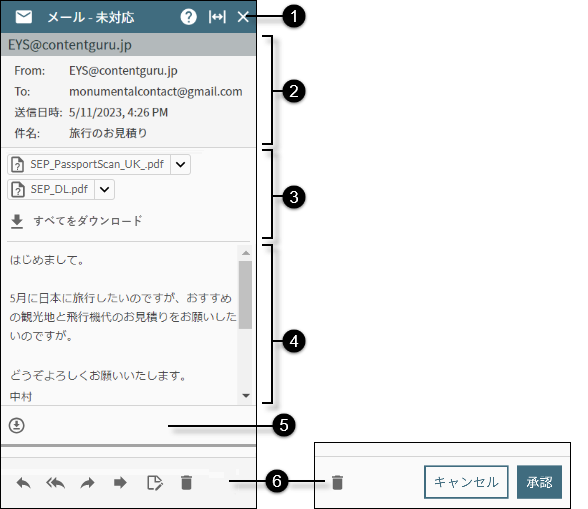Expand dropdown for SEP_PassportScan_UK_.pdf
This screenshot has width=588, height=509.
(180, 164)
